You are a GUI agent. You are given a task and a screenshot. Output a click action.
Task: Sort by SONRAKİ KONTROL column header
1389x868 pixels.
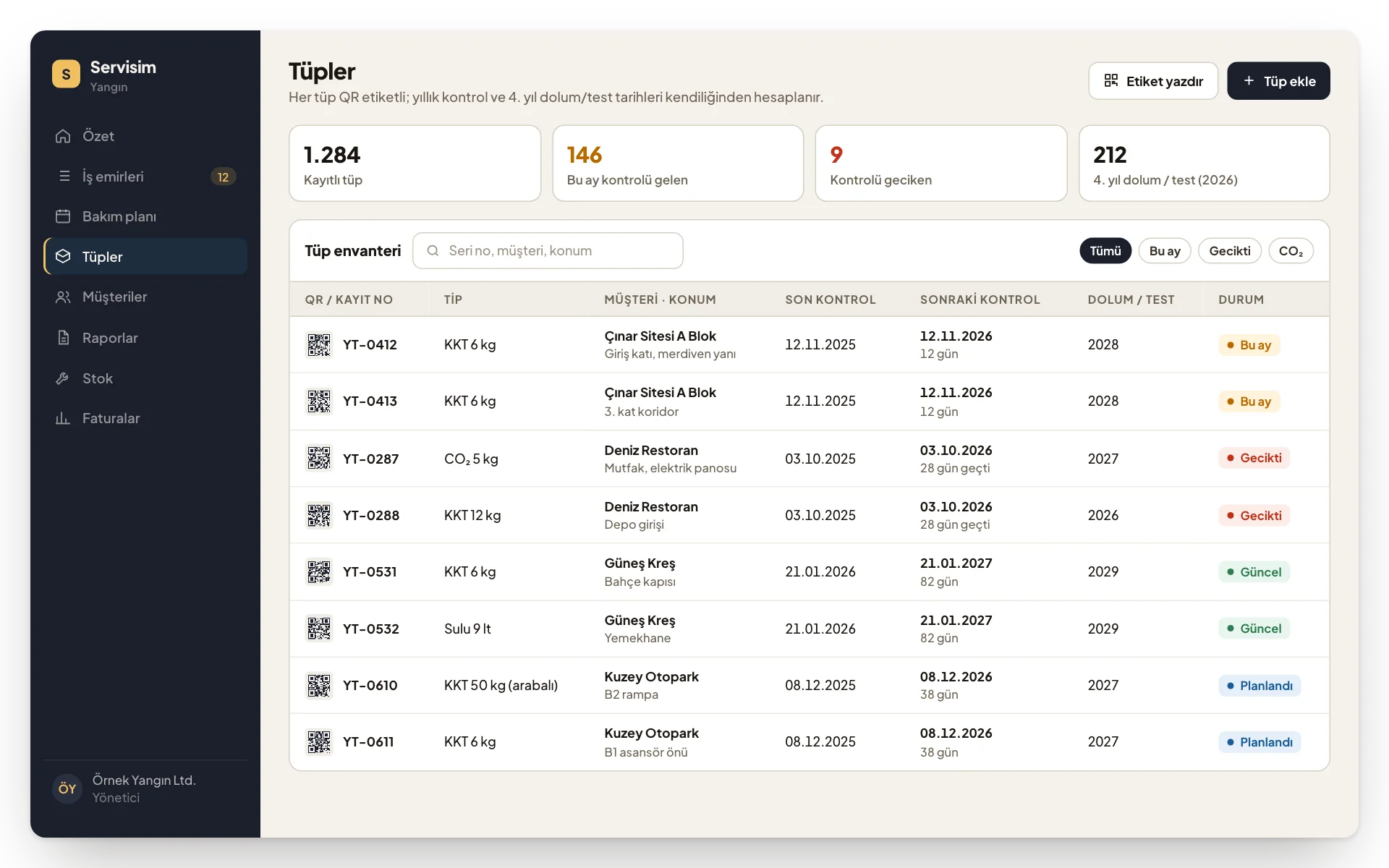pyautogui.click(x=980, y=299)
